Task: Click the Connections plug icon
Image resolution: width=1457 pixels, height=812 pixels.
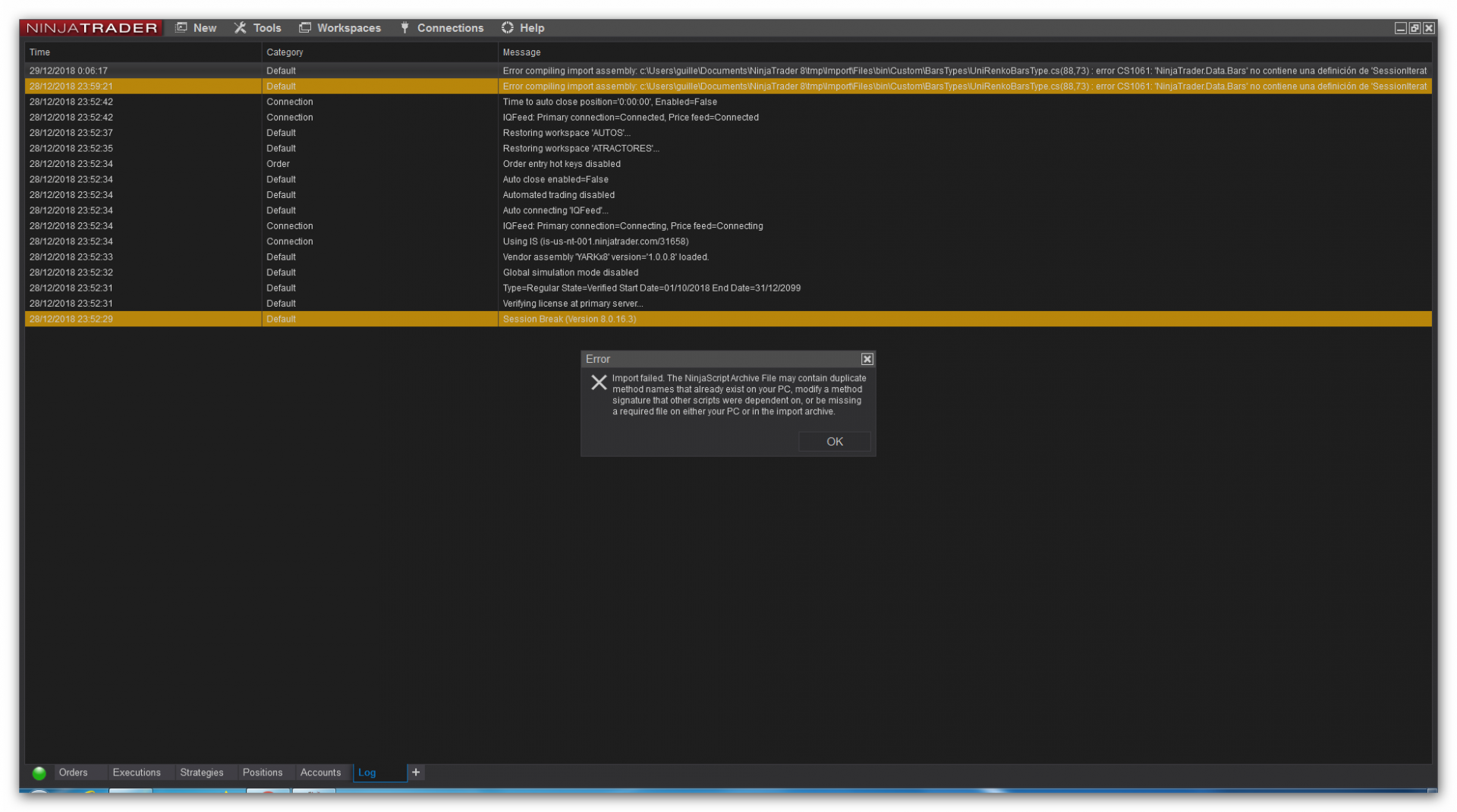Action: coord(404,28)
